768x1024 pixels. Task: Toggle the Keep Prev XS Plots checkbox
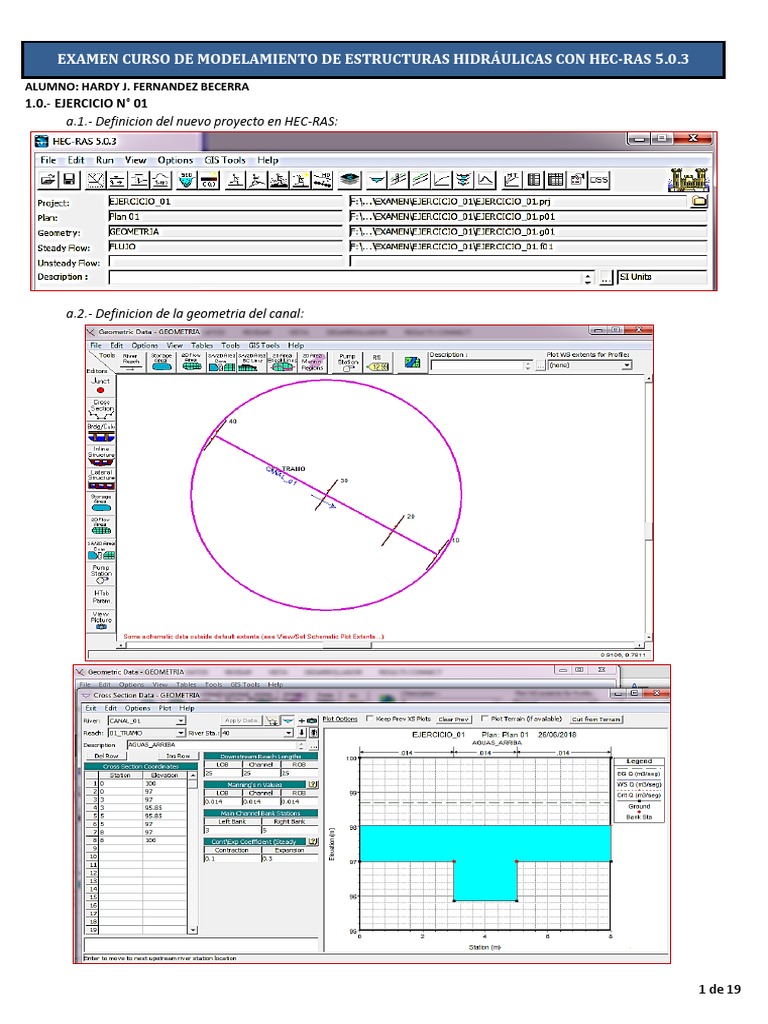coord(370,718)
